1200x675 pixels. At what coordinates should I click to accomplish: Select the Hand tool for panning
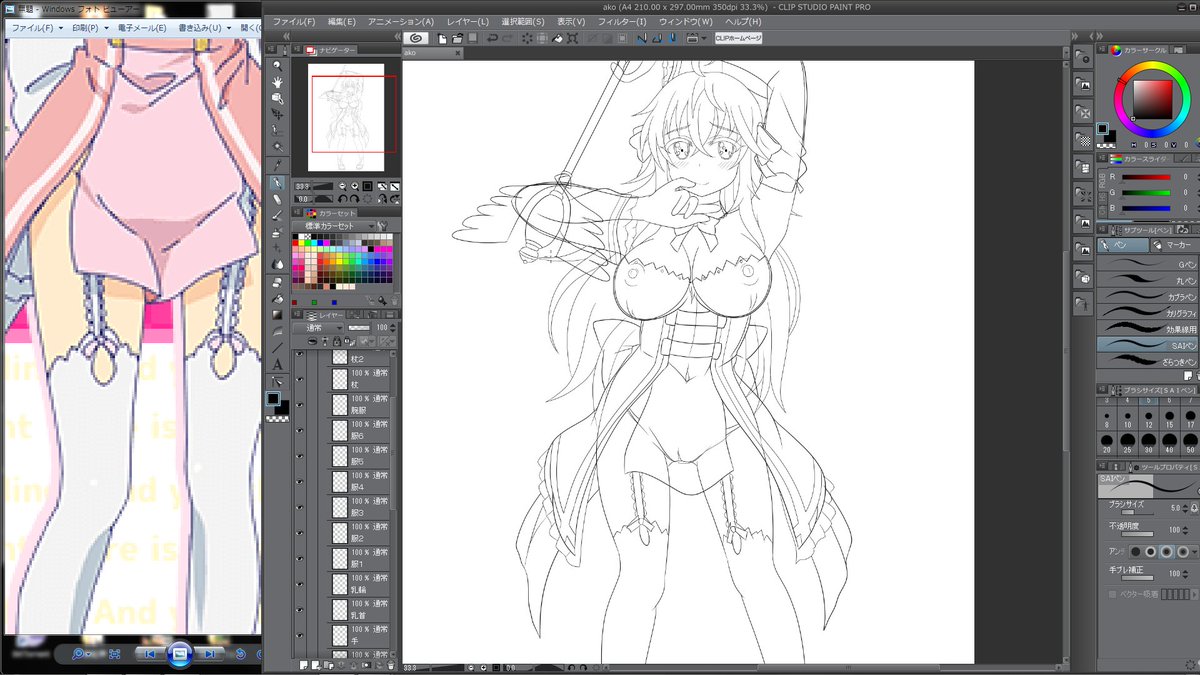278,80
